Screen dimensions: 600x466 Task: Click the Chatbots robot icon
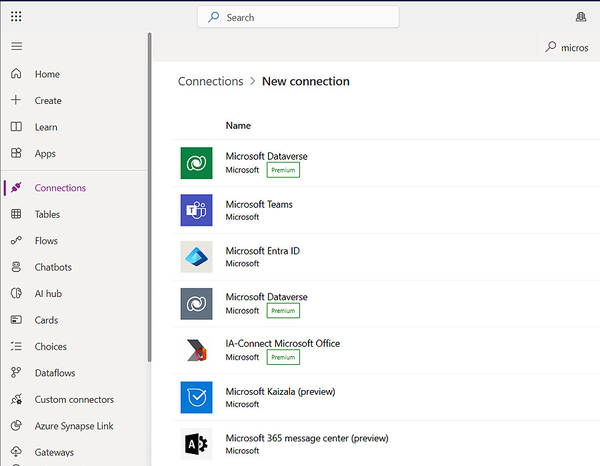click(16, 267)
